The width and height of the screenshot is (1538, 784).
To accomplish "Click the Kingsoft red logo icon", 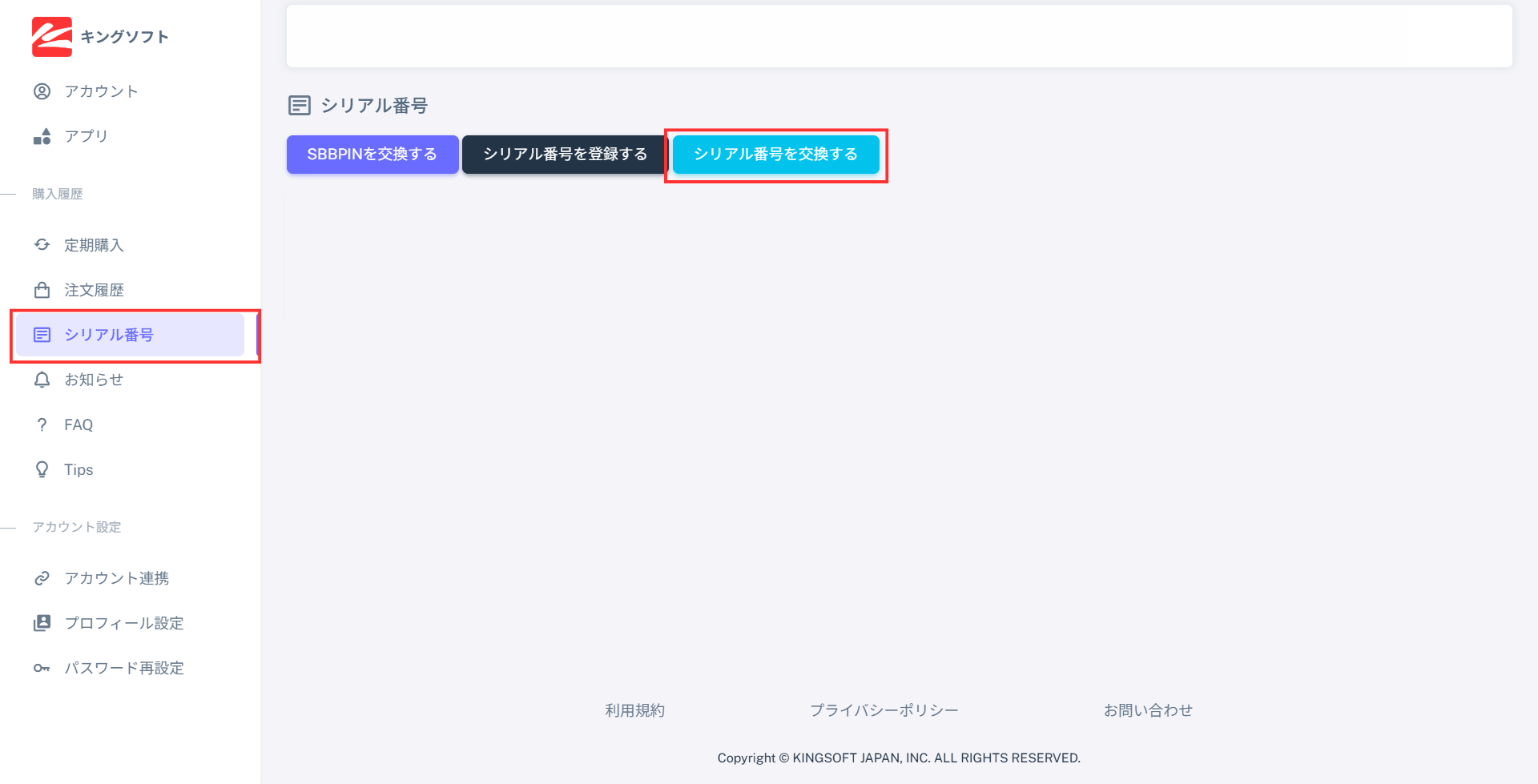I will [x=51, y=37].
